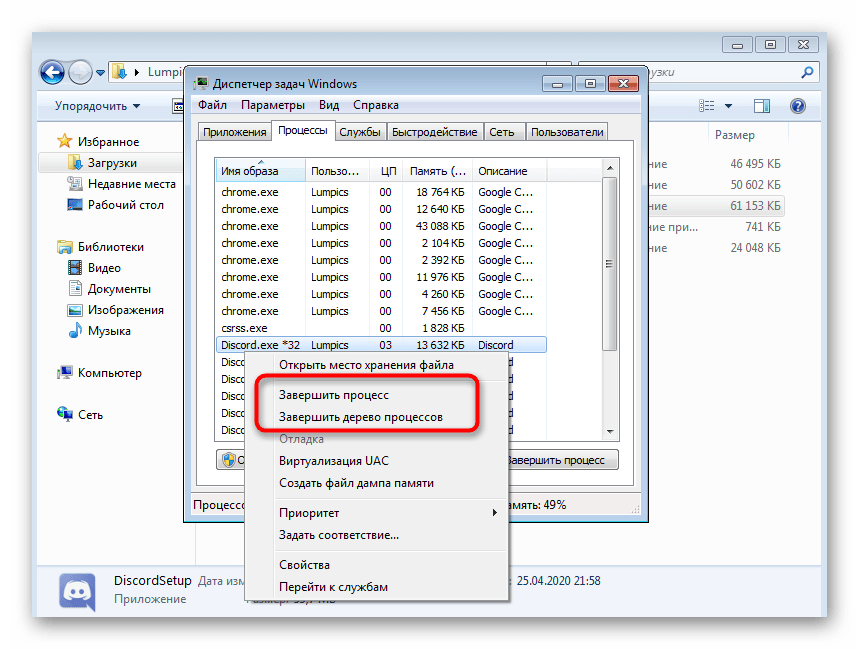Image resolution: width=859 pixels, height=649 pixels.
Task: Switch to the Службы tab
Action: (x=359, y=132)
